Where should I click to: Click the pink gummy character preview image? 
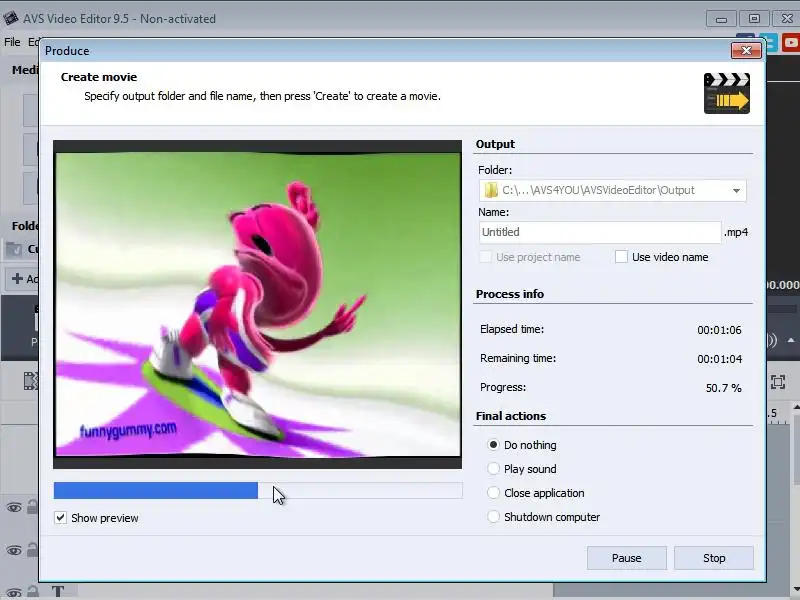pos(257,304)
